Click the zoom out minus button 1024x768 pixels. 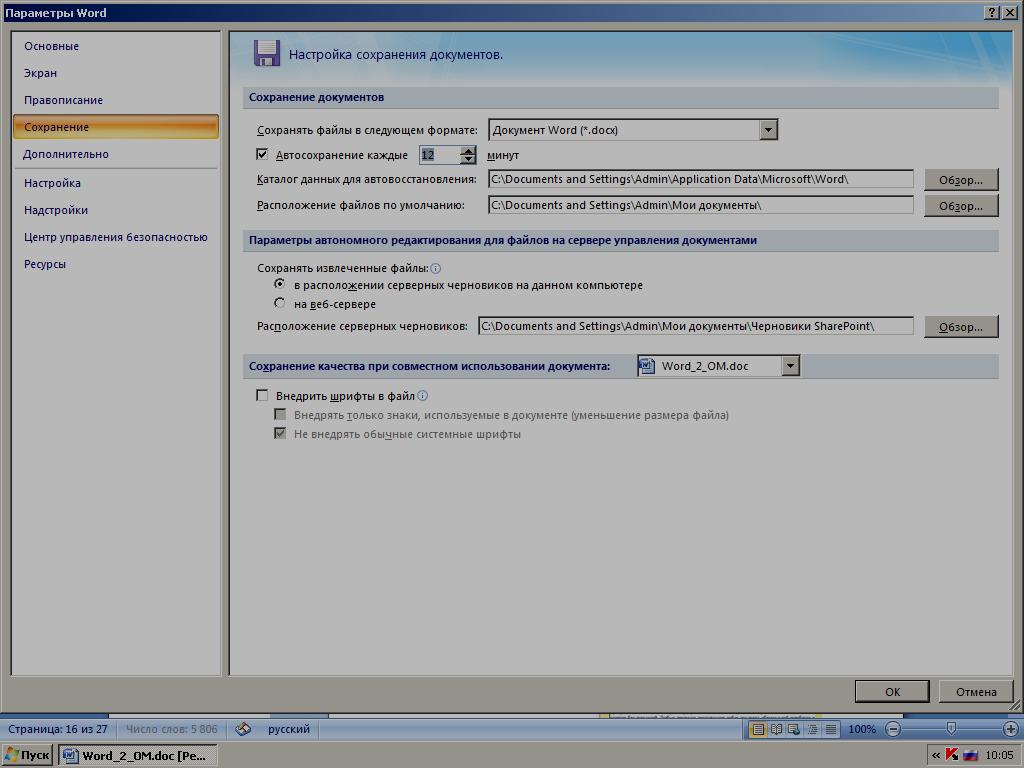[893, 729]
